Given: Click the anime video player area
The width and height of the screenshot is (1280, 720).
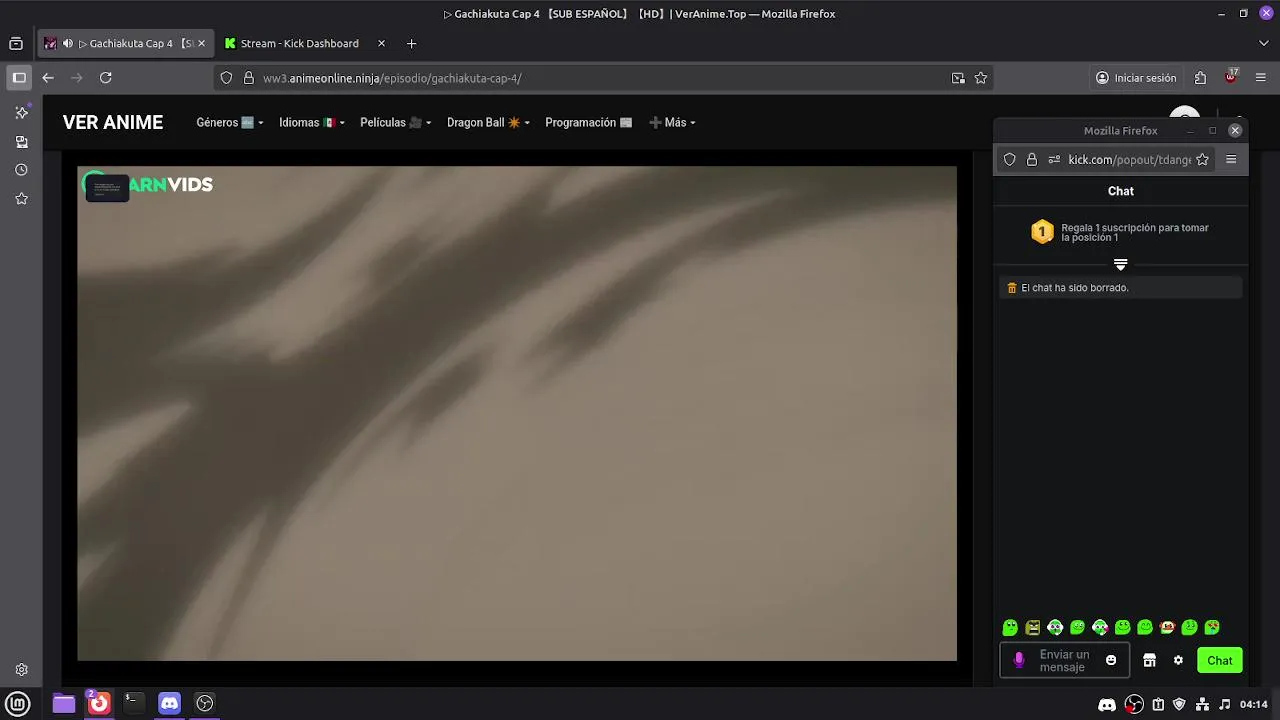Looking at the screenshot, I should [x=517, y=413].
